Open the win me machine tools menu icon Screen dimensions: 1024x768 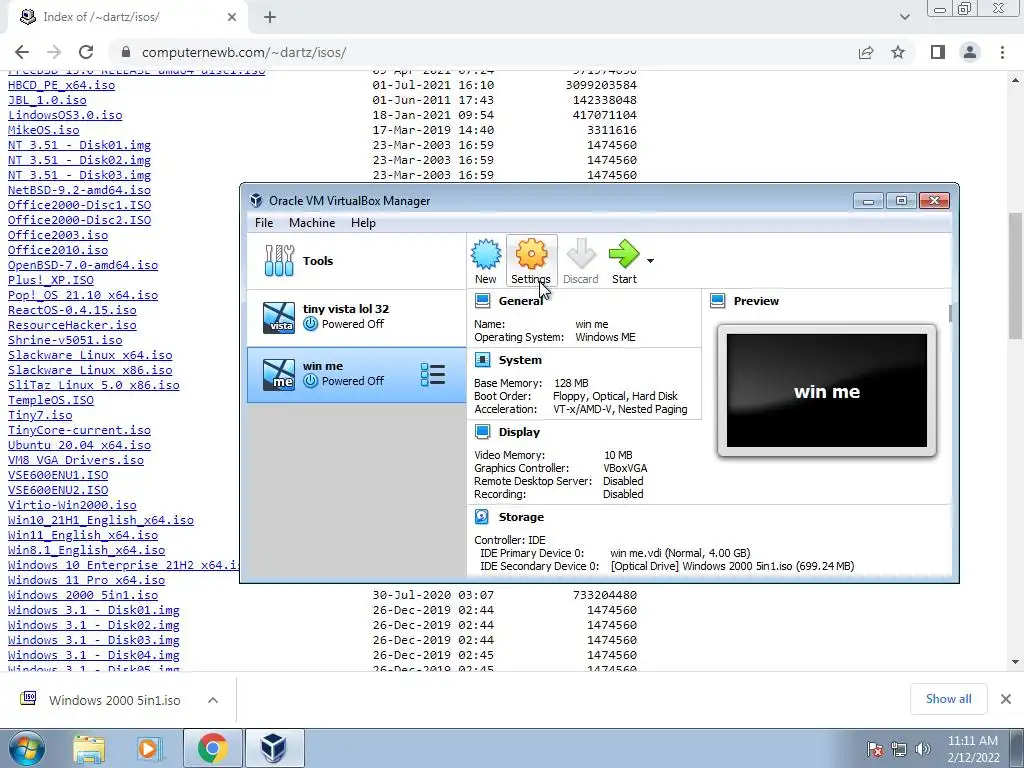coord(433,375)
